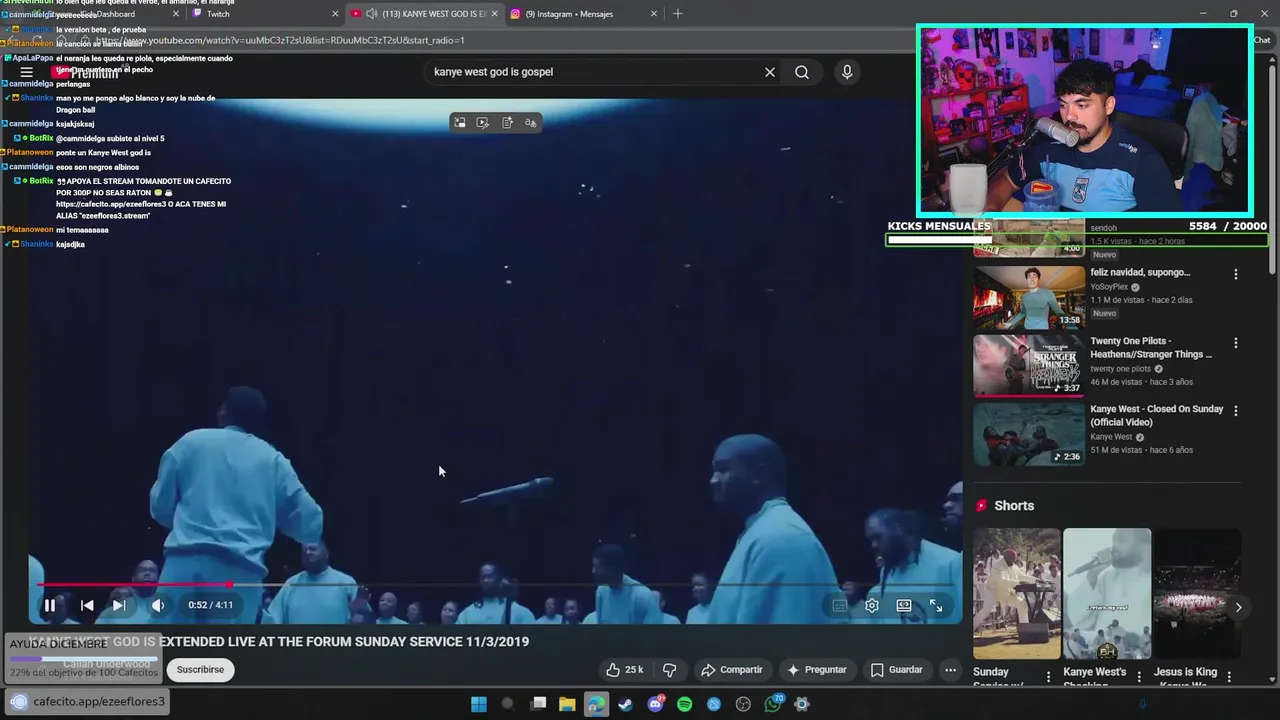Click the video title 'KANYE WEST GOD IS EXTENDED LIVE'
Image resolution: width=1280 pixels, height=720 pixels.
point(279,642)
